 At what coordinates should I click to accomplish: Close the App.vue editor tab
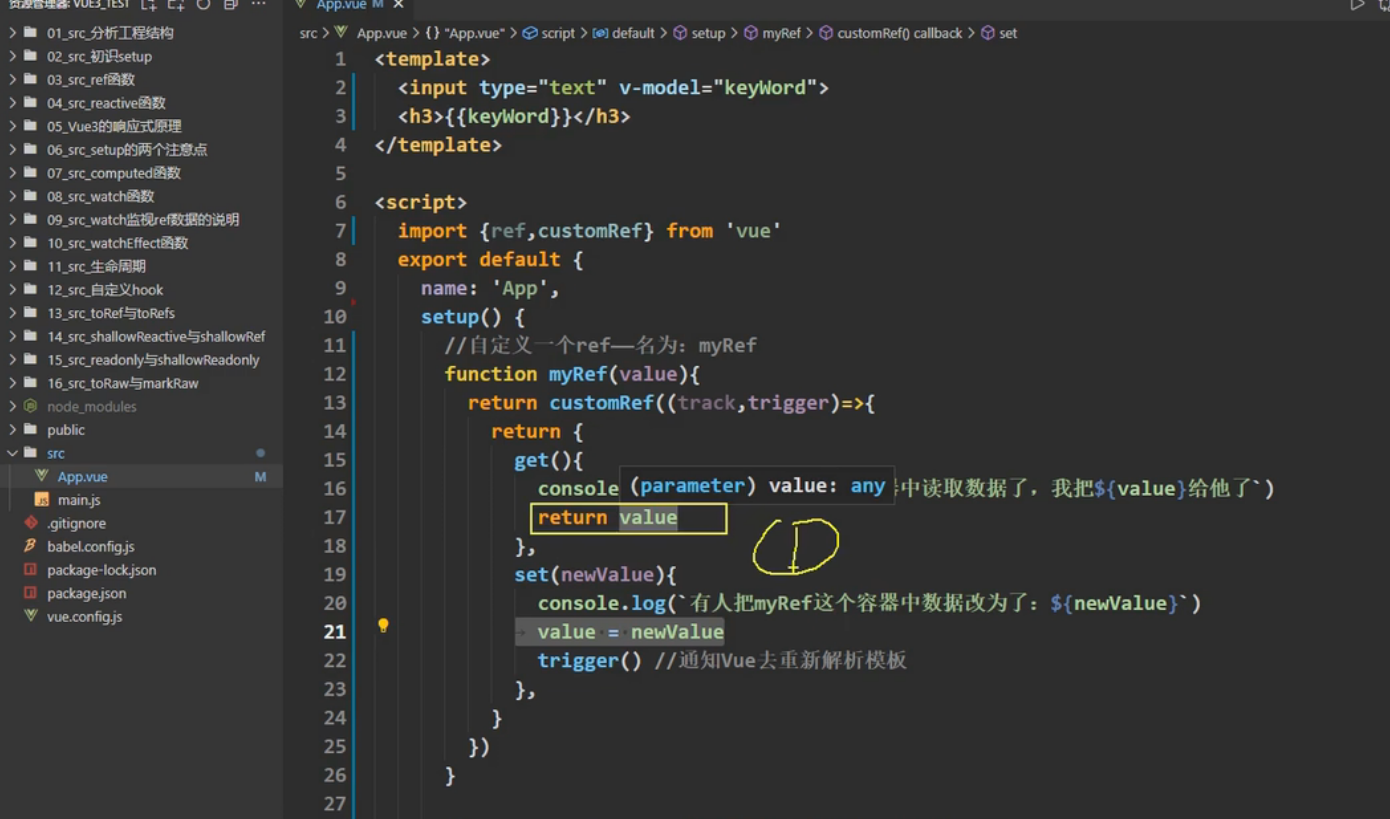pos(397,4)
